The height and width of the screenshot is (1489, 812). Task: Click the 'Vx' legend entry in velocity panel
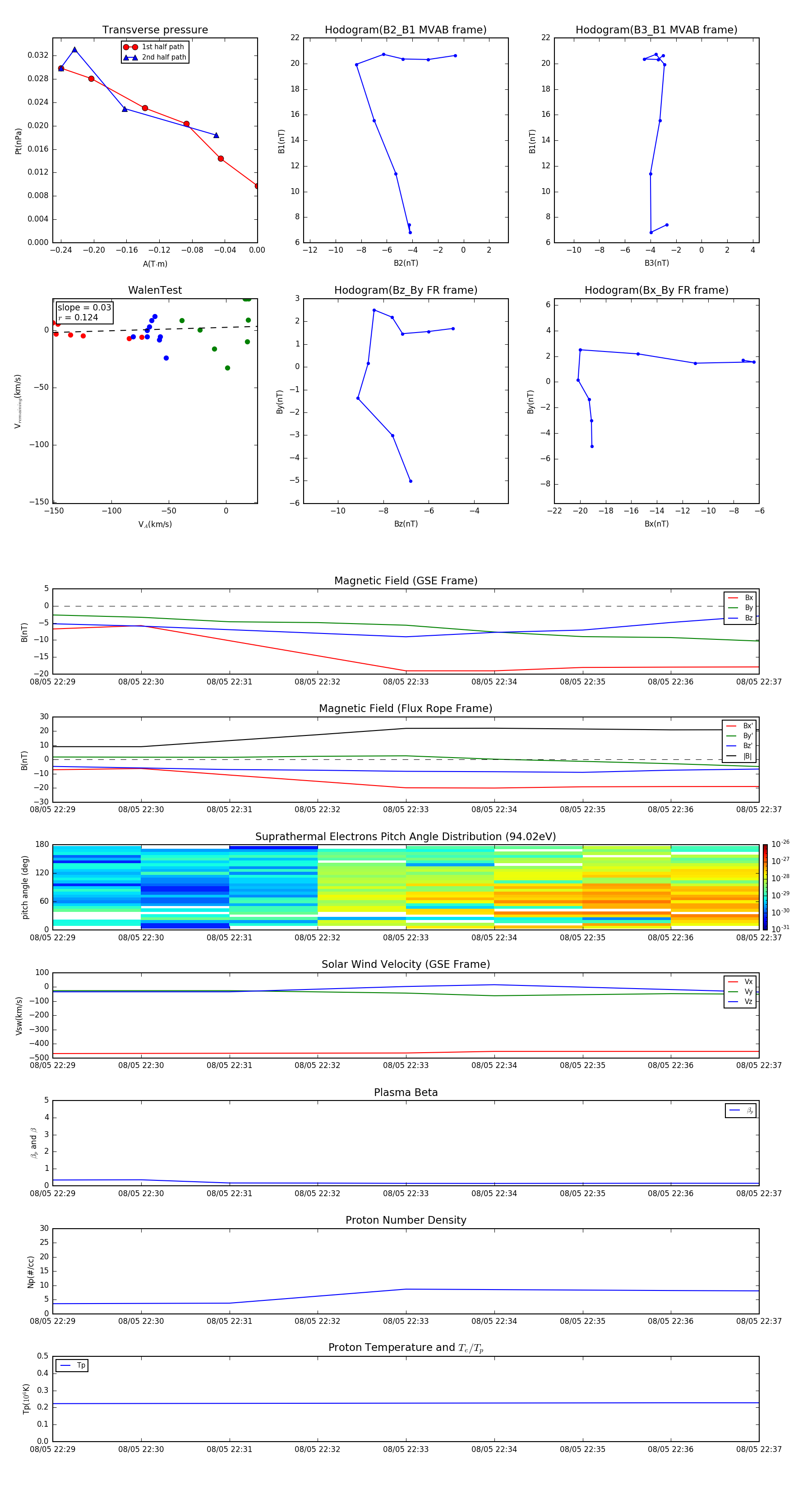[x=740, y=981]
